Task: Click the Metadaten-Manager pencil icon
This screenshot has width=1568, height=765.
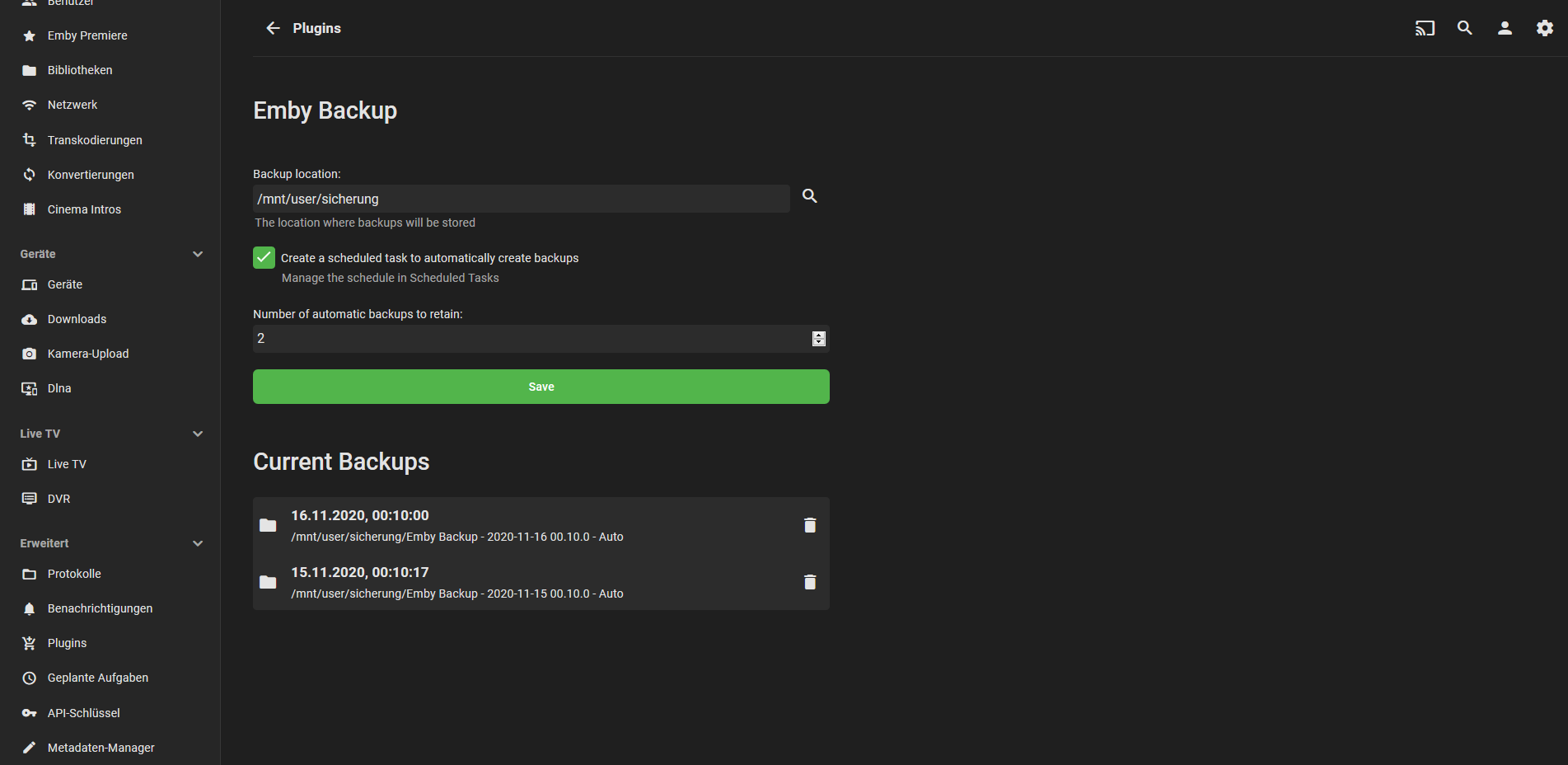Action: tap(30, 748)
